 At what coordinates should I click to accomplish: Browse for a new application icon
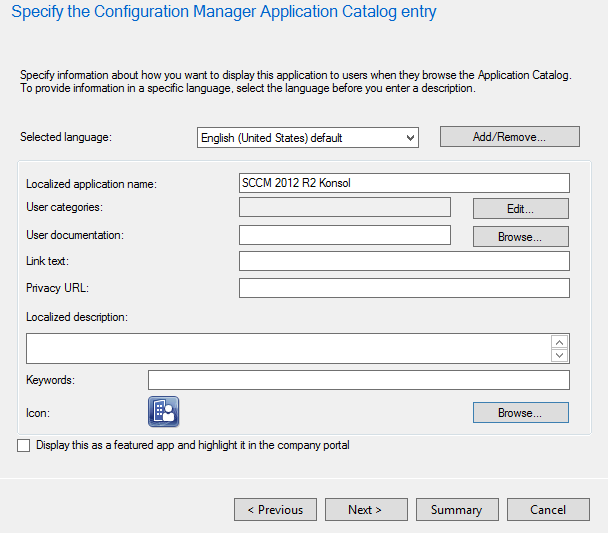pyautogui.click(x=520, y=412)
